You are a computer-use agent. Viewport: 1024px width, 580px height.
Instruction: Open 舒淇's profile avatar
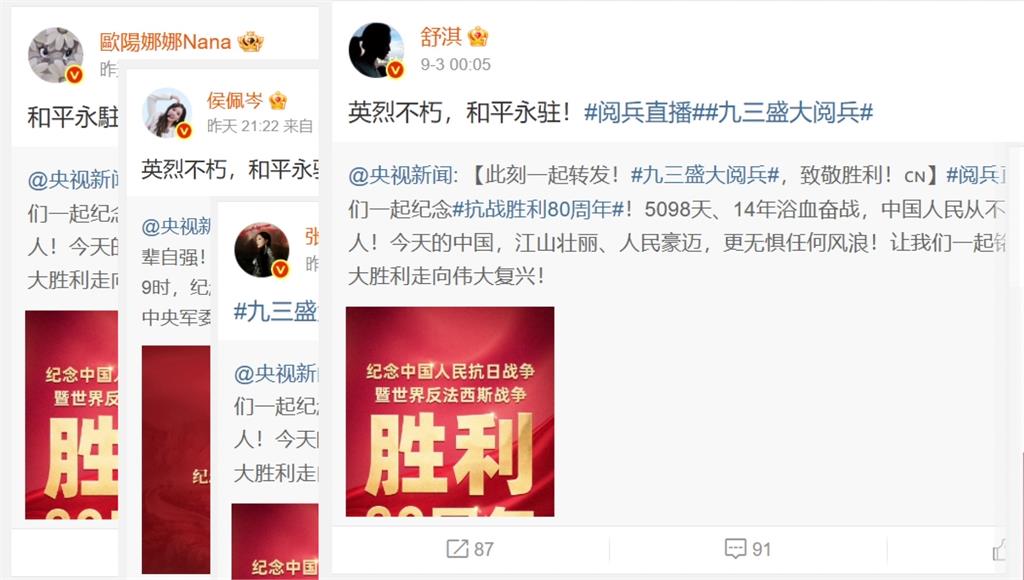click(376, 50)
